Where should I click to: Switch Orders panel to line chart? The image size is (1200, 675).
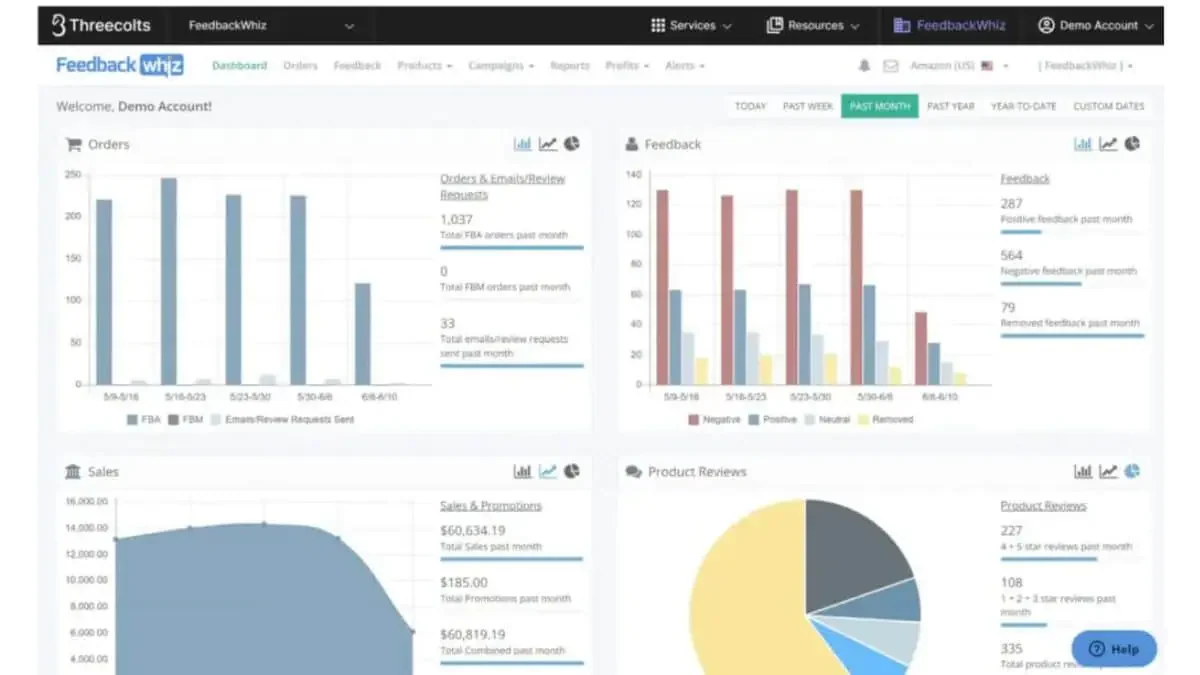point(547,144)
